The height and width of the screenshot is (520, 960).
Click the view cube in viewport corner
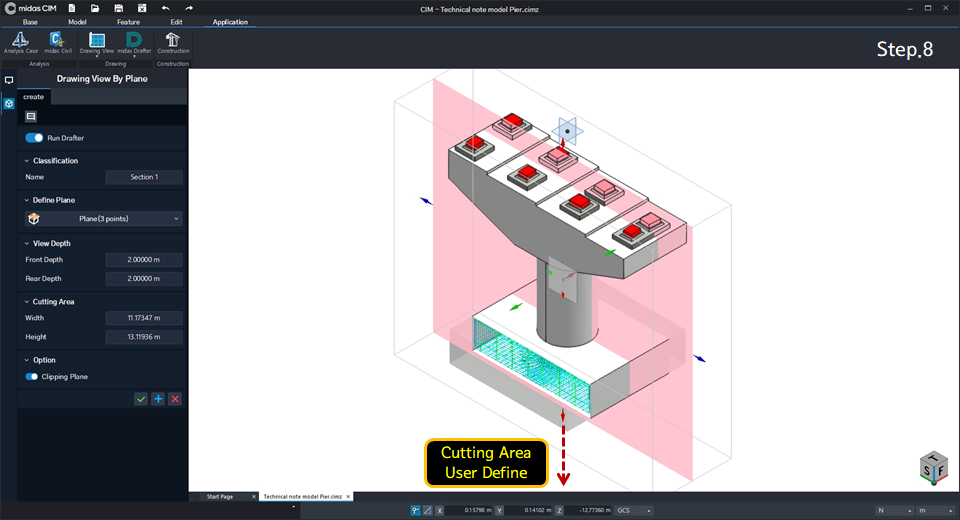tap(934, 468)
